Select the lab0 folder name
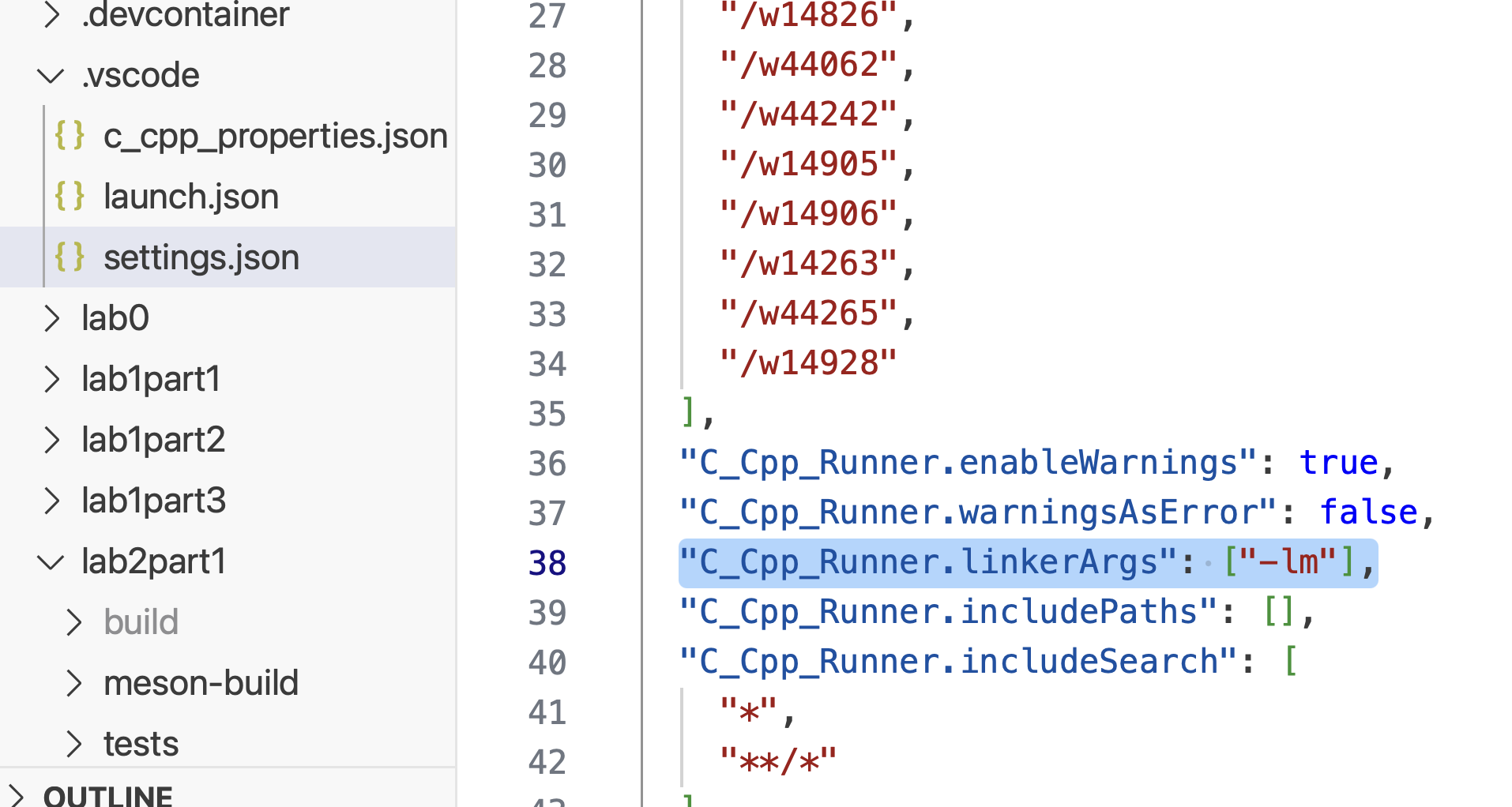Image resolution: width=1512 pixels, height=807 pixels. pyautogui.click(x=115, y=318)
